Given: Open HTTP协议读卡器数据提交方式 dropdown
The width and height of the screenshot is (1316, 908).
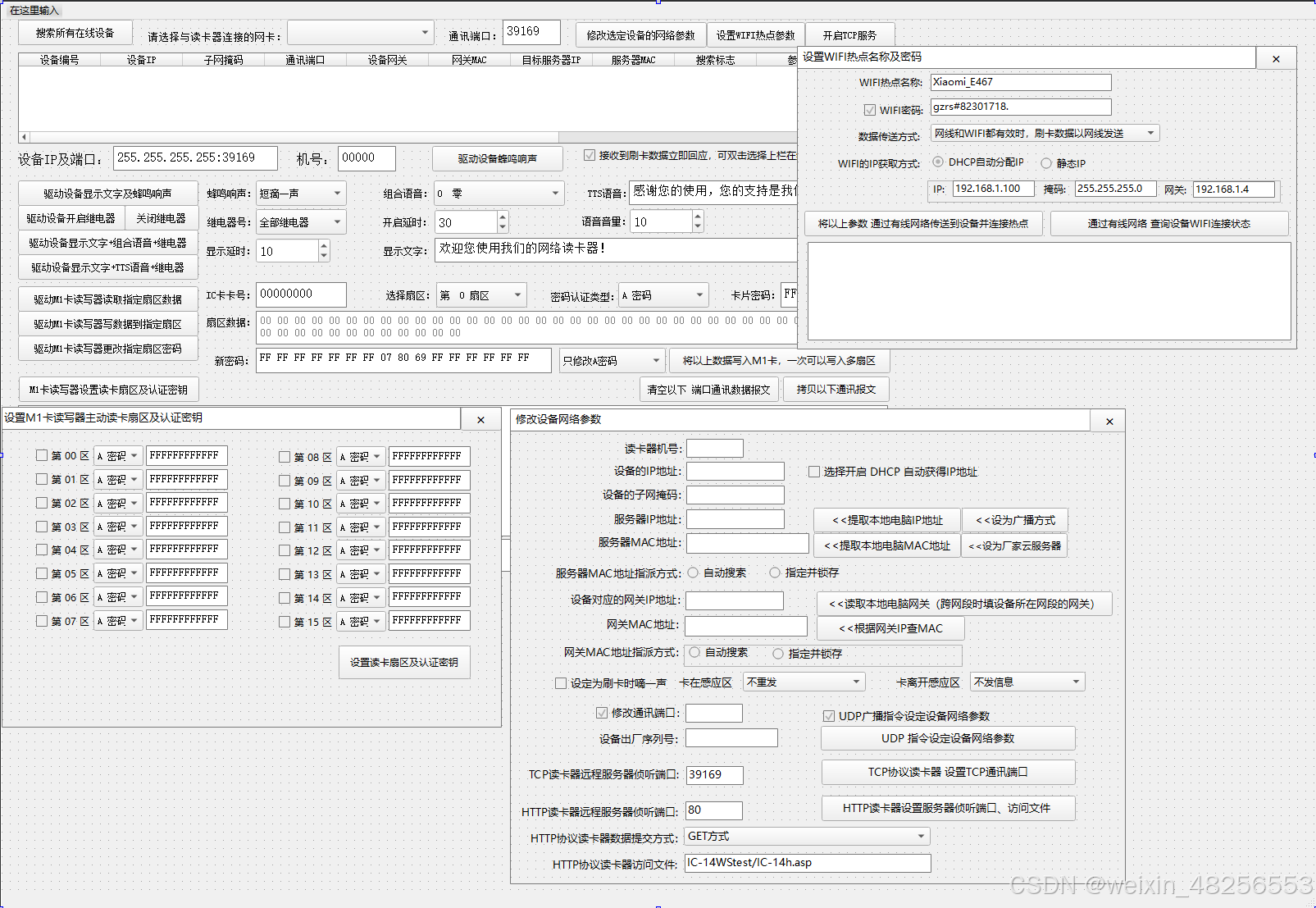Looking at the screenshot, I should tap(808, 837).
